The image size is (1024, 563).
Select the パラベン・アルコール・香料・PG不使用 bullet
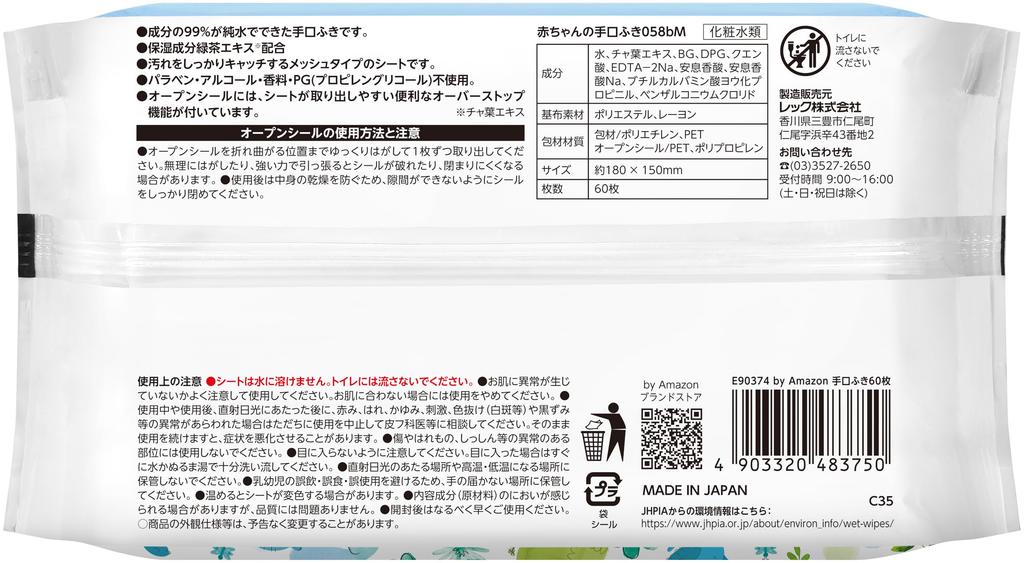pos(307,80)
